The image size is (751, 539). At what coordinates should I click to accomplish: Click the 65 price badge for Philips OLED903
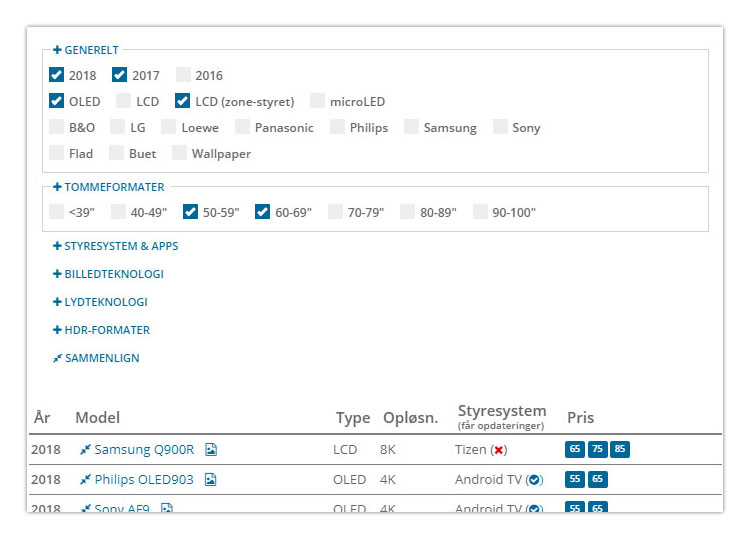(597, 479)
